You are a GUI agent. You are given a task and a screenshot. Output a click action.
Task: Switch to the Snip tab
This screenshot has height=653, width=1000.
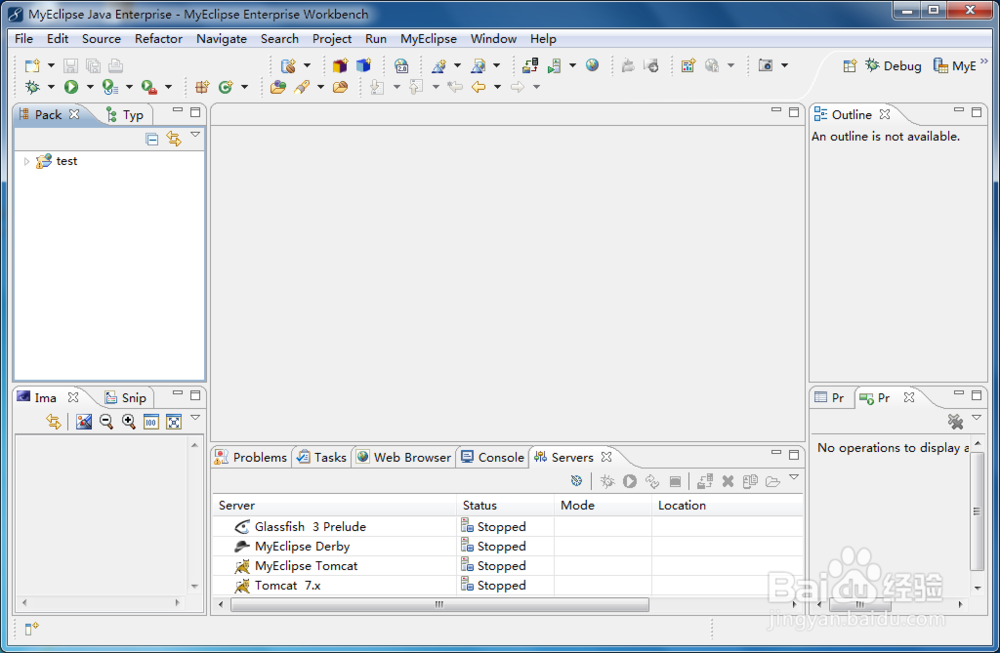pyautogui.click(x=126, y=398)
